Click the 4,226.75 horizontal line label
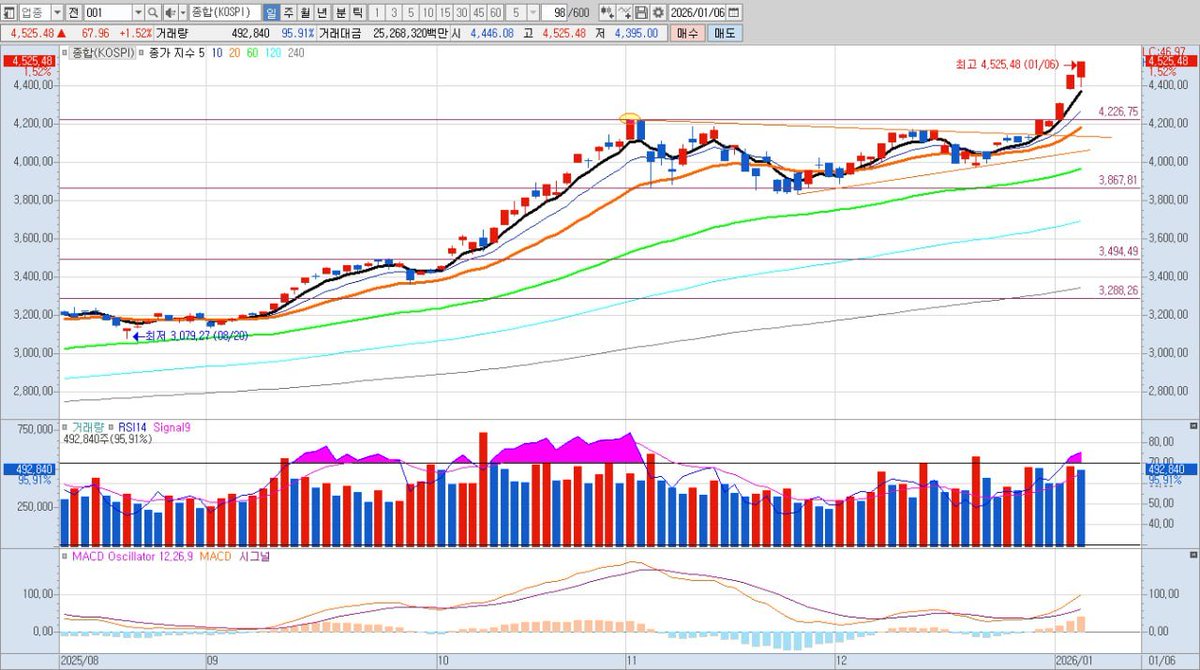Viewport: 1200px width, 670px height. tap(1118, 112)
